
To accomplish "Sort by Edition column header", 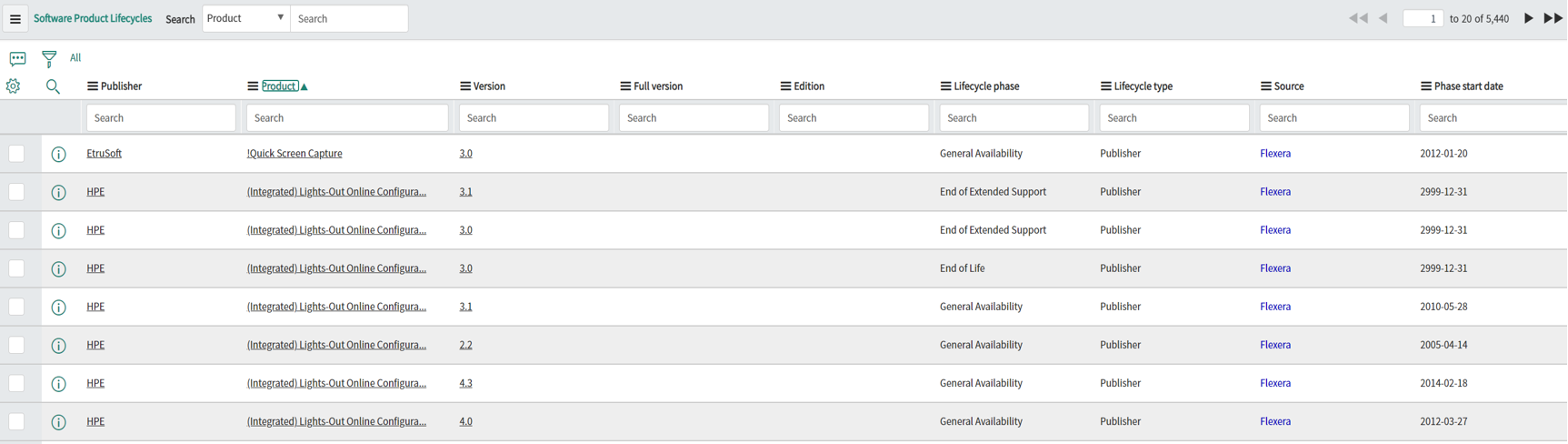I will 809,86.
